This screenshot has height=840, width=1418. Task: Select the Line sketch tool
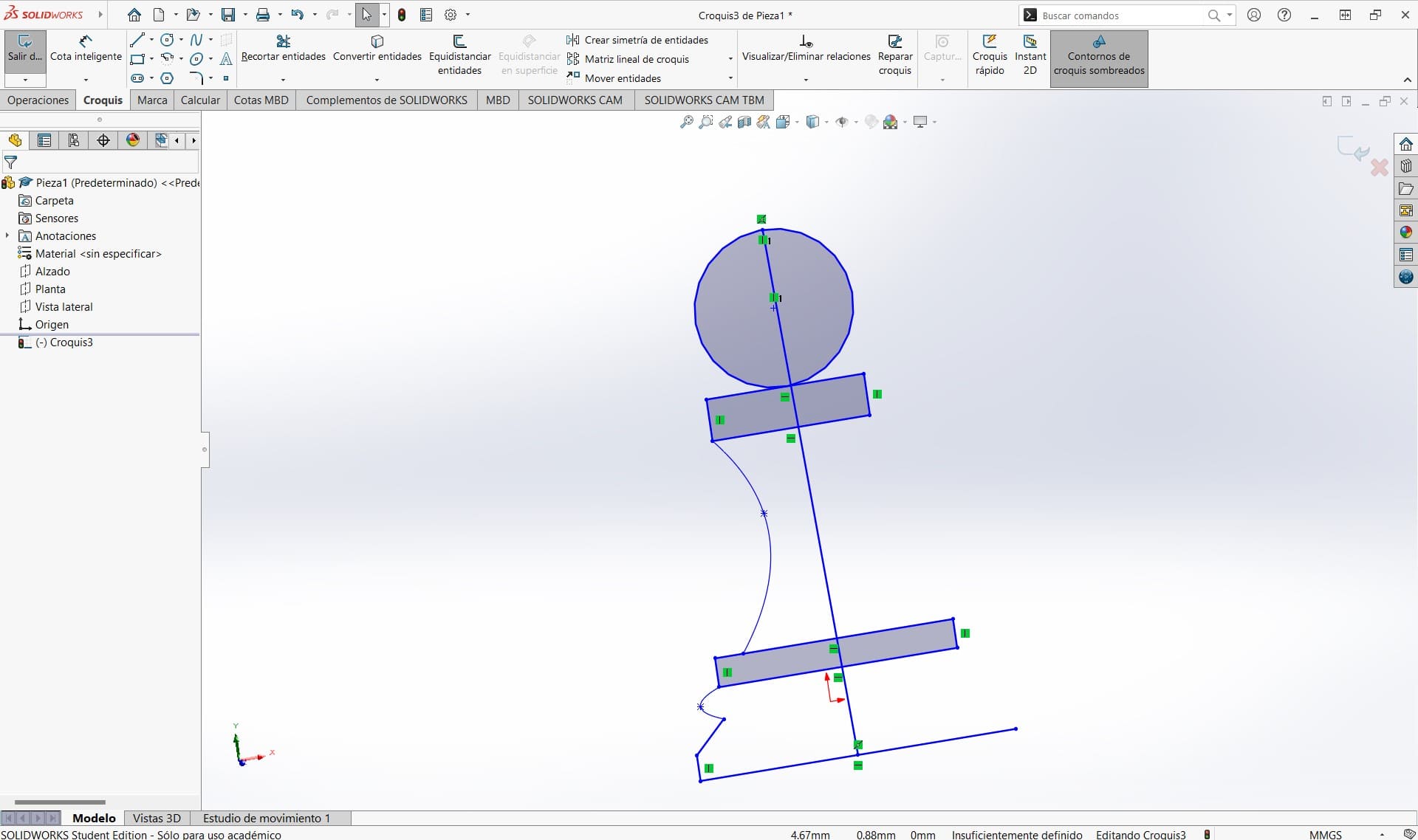(137, 40)
